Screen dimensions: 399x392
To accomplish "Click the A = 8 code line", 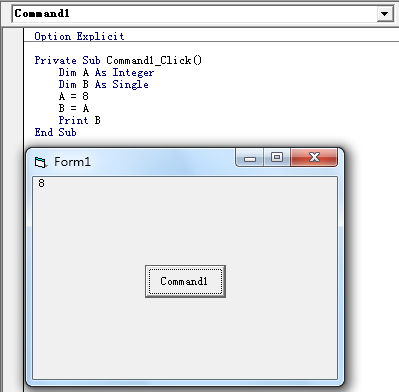I will (x=74, y=96).
